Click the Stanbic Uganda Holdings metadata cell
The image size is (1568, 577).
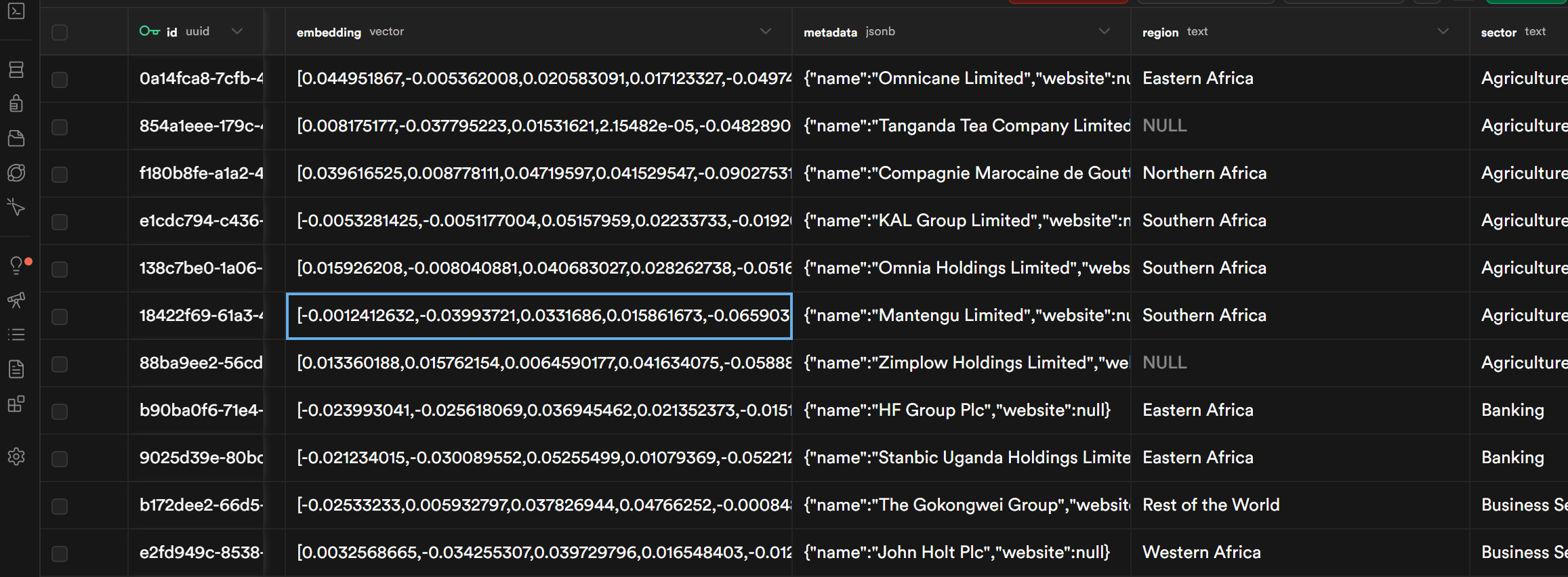point(962,458)
